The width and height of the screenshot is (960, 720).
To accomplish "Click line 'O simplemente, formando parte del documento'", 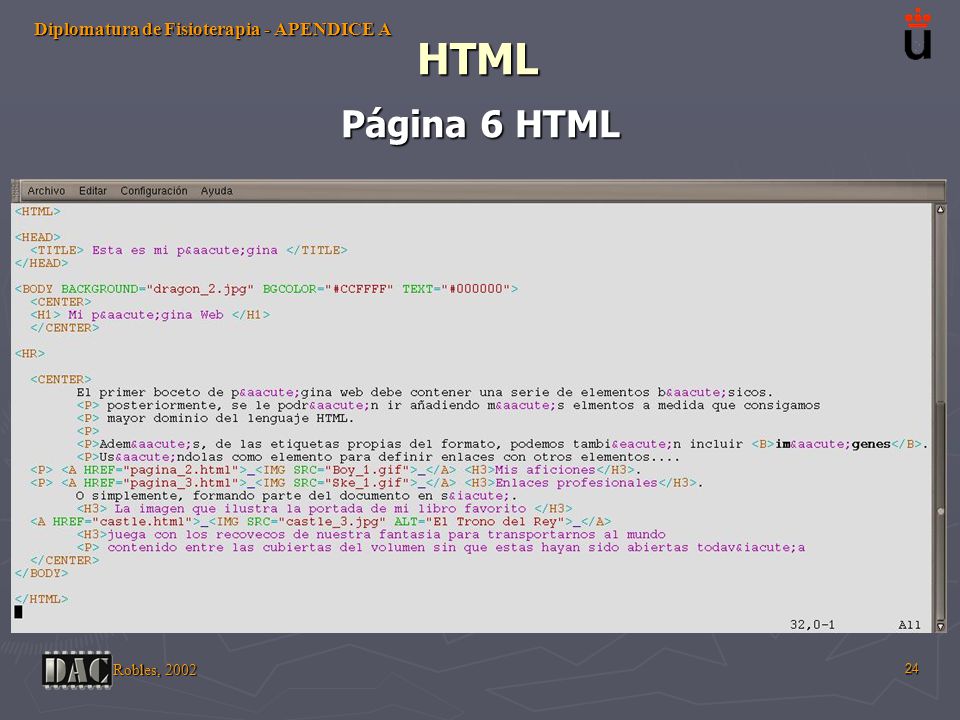I will (296, 495).
